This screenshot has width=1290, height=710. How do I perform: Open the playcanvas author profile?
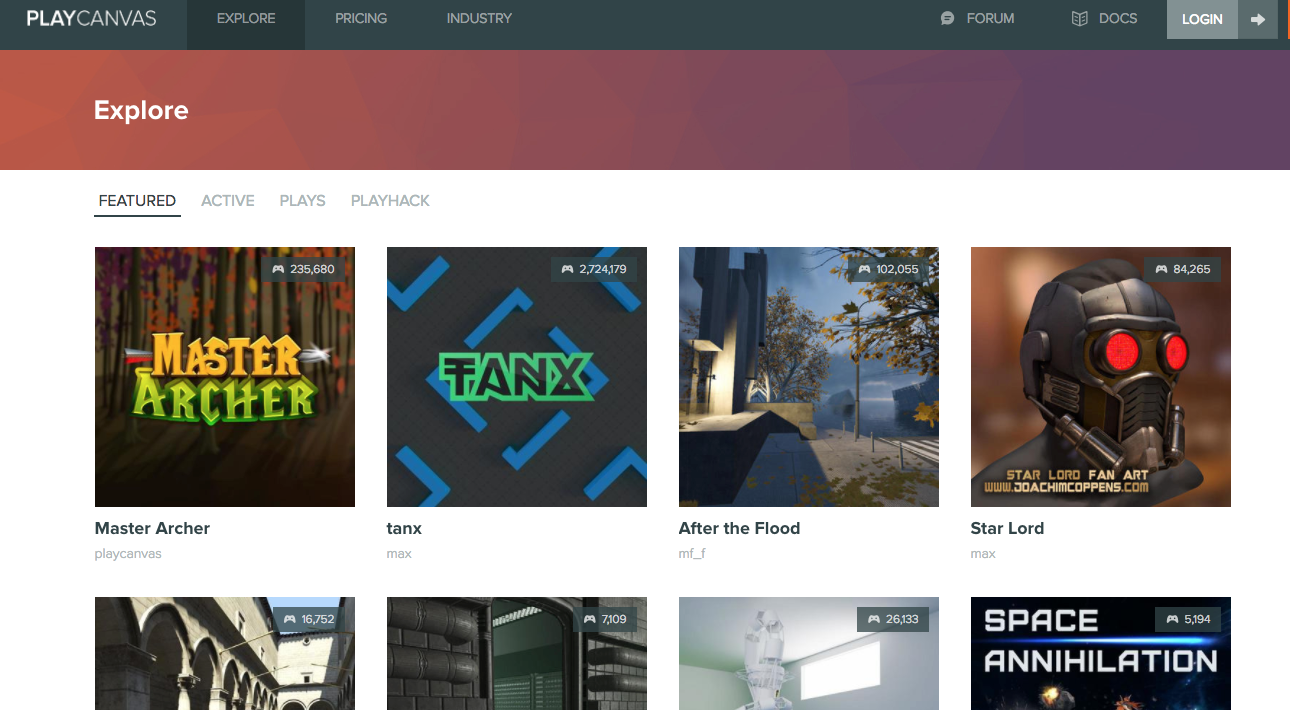[x=128, y=553]
